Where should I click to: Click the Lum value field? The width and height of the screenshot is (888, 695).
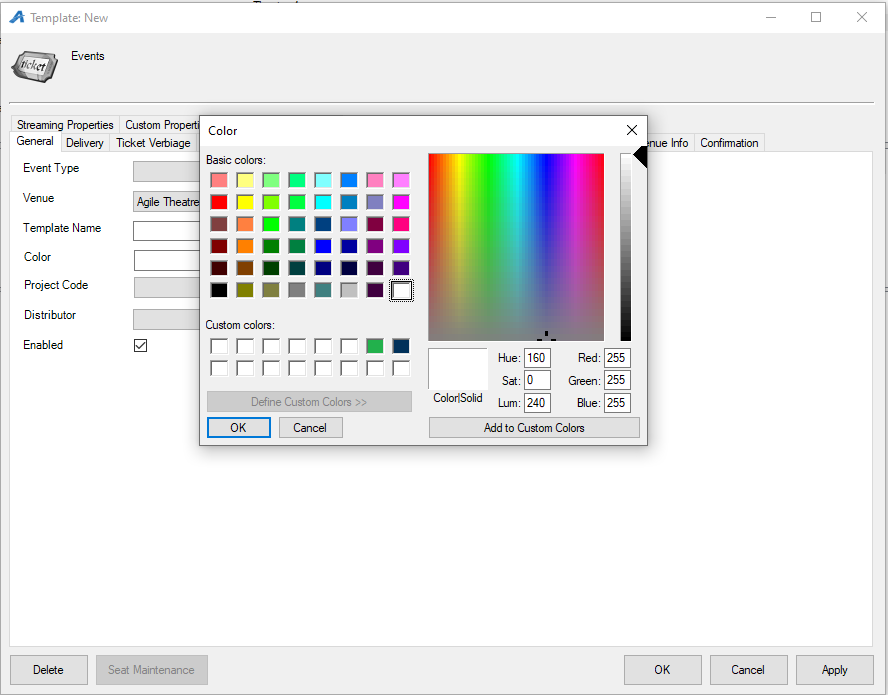pyautogui.click(x=537, y=403)
